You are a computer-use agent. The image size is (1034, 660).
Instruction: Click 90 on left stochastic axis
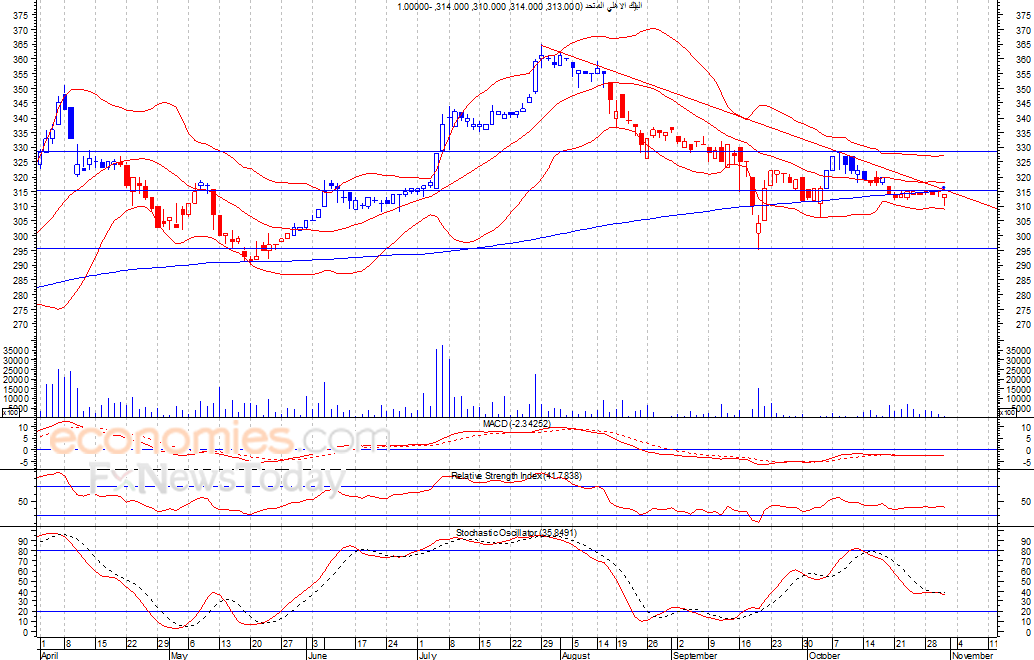click(24, 541)
